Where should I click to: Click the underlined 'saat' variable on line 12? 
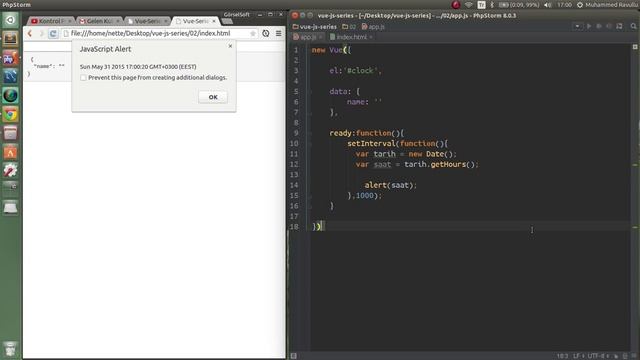(382, 164)
